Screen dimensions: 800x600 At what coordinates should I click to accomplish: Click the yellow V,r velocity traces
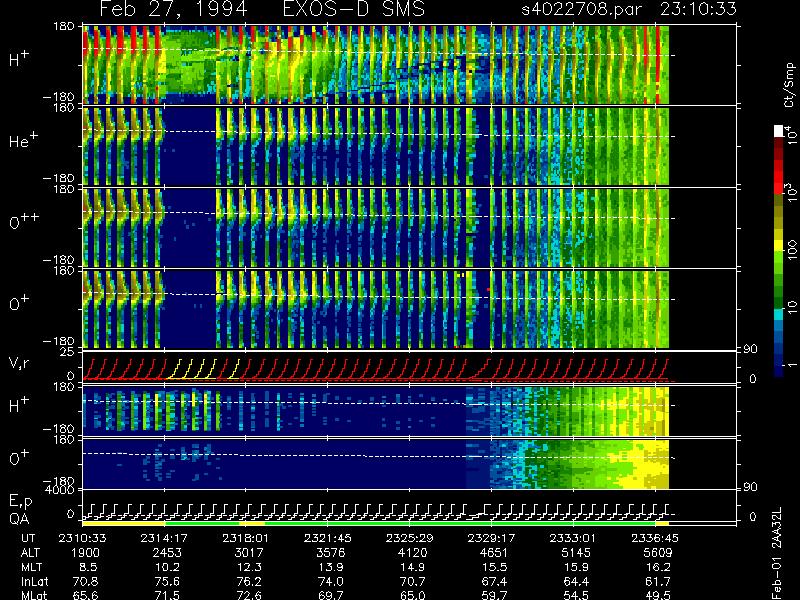[x=203, y=369]
